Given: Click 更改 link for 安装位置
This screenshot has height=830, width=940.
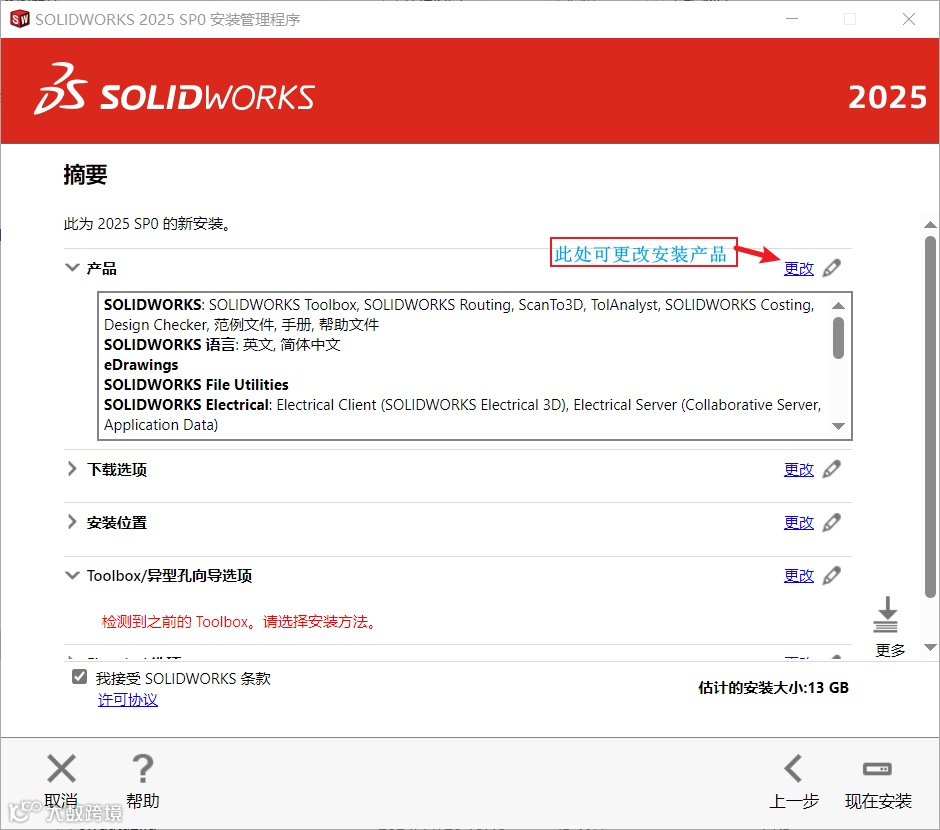Looking at the screenshot, I should 799,523.
